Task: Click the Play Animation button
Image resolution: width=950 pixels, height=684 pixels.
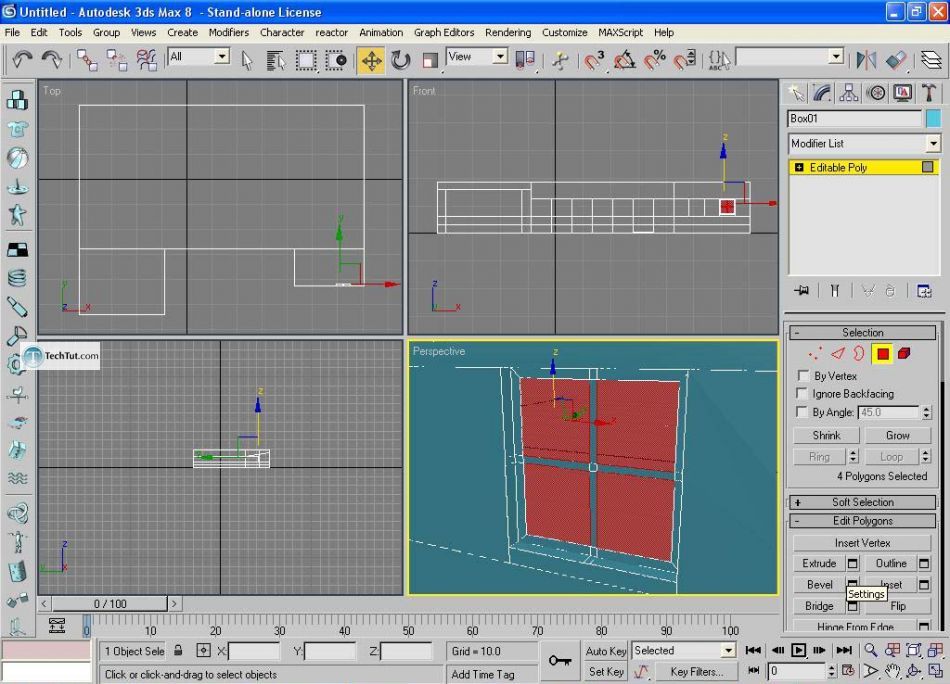Action: coord(799,651)
